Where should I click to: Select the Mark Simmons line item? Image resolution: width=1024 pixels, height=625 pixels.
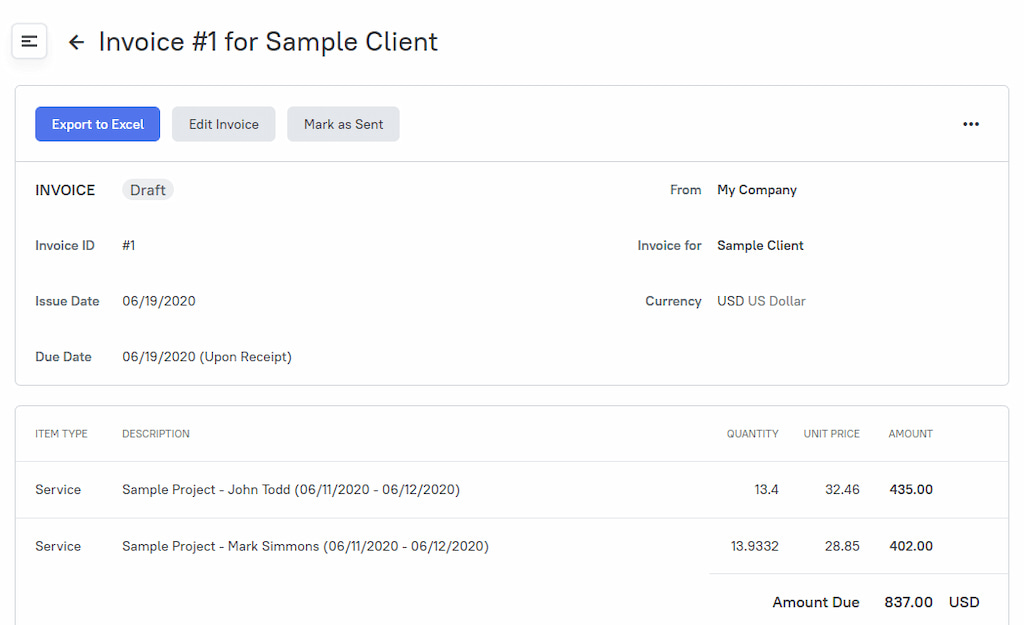[306, 546]
